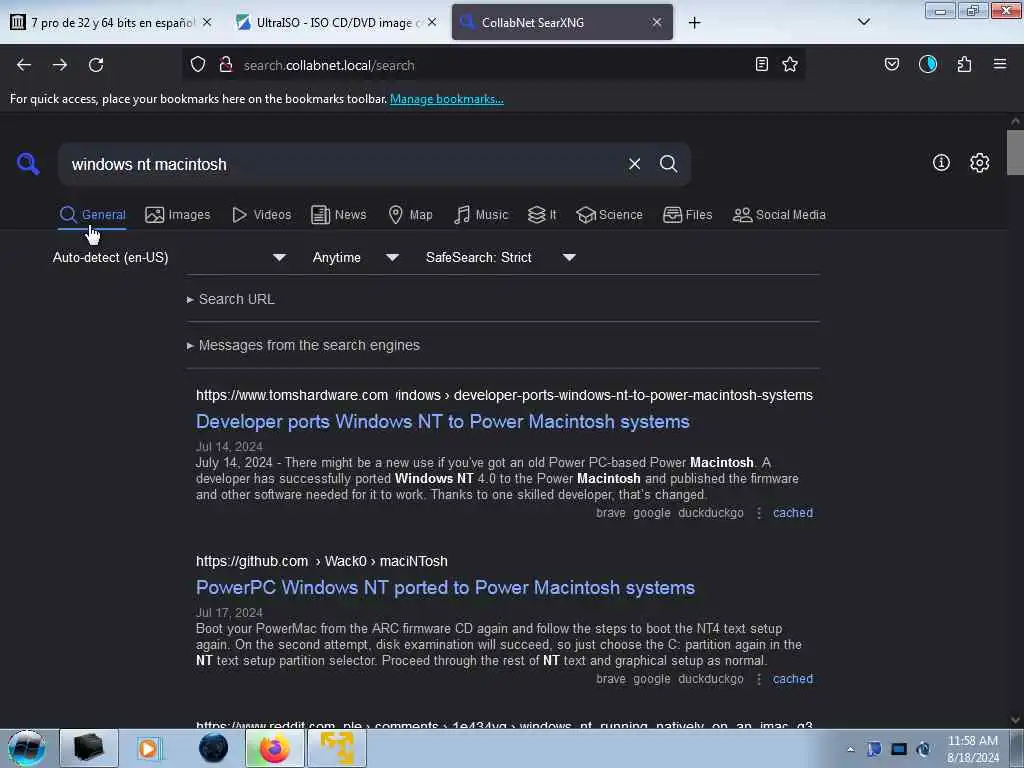This screenshot has width=1024, height=768.
Task: Click the page vertical scrollbar thumb
Action: point(1015,152)
